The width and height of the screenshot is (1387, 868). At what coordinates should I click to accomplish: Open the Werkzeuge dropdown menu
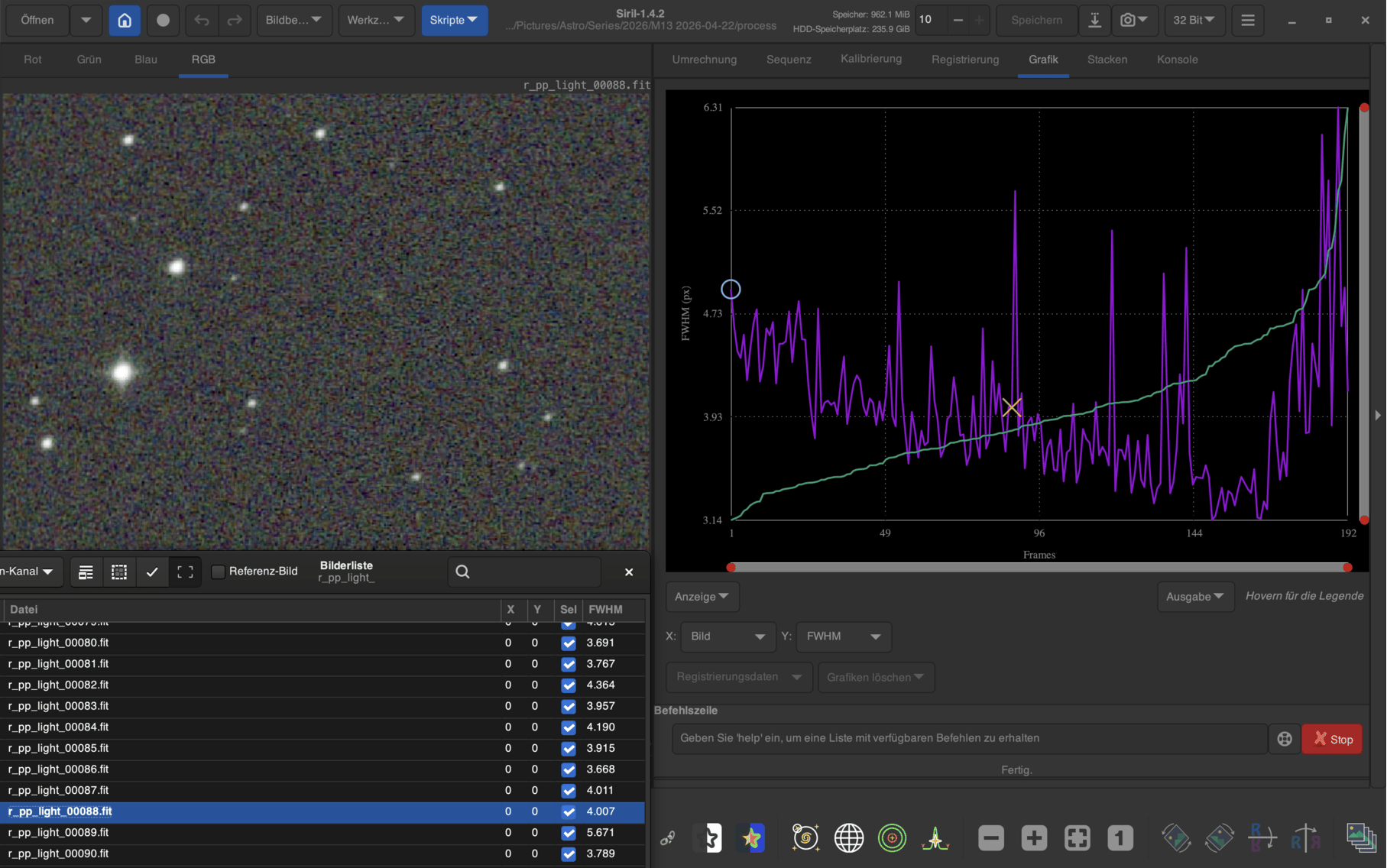click(x=376, y=20)
